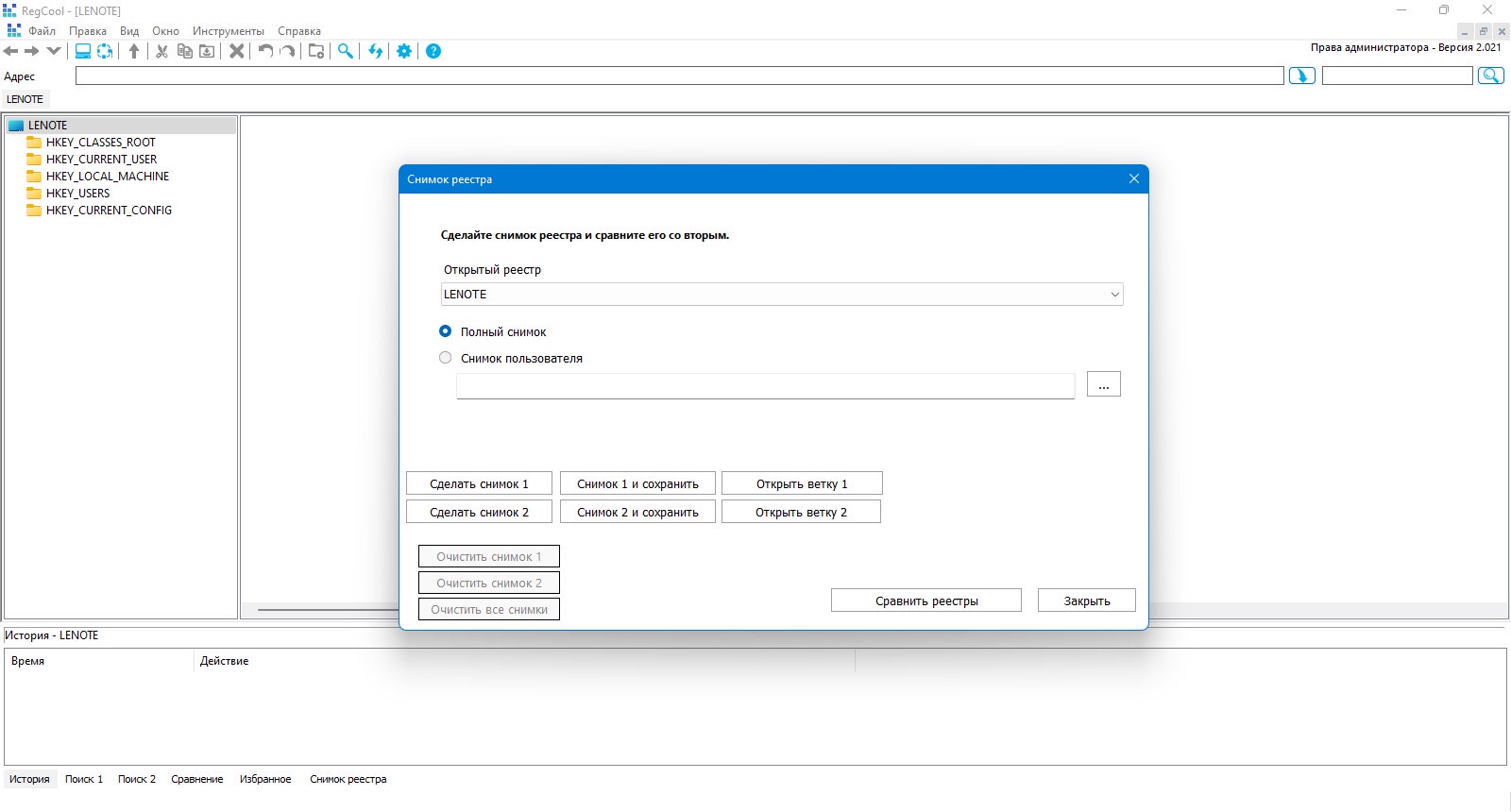Click the cut scissors icon
The height and width of the screenshot is (812, 1511).
coord(161,51)
